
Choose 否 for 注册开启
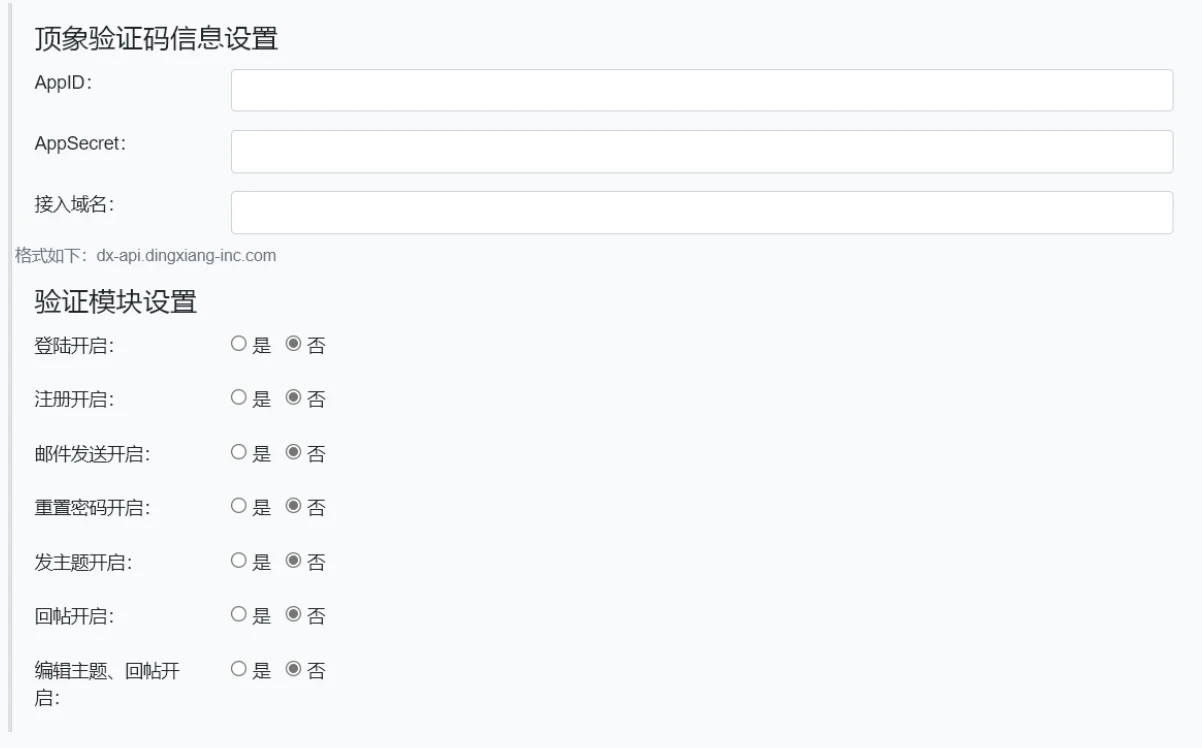tap(293, 398)
